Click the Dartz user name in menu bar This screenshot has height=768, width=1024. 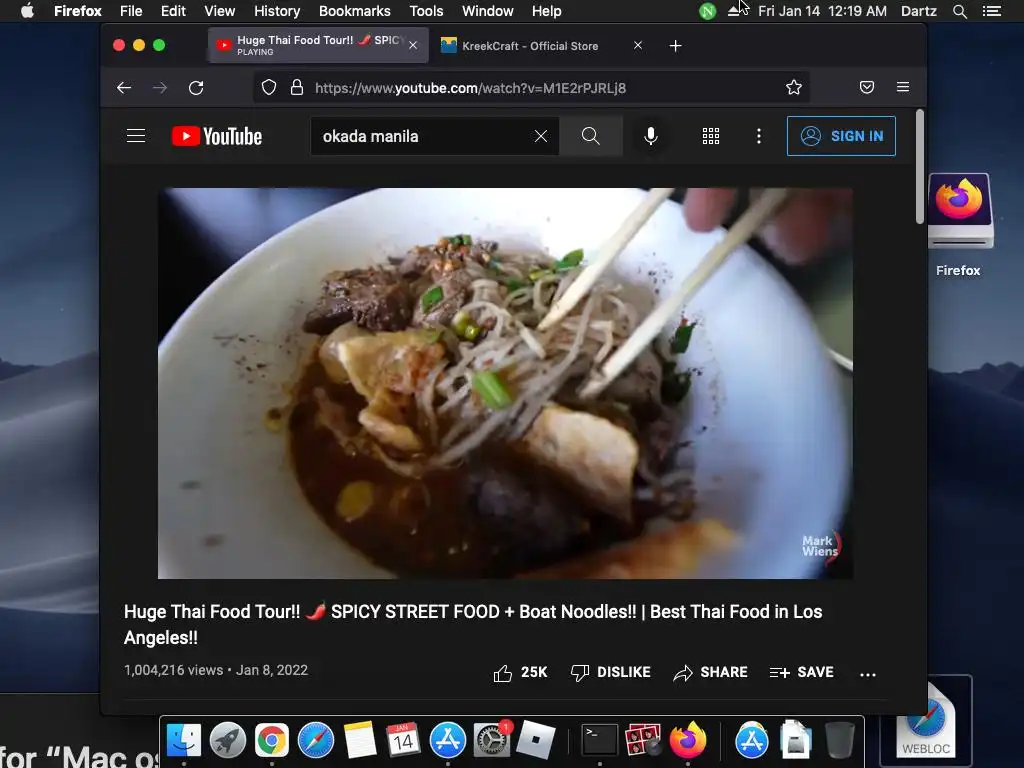[x=919, y=11]
